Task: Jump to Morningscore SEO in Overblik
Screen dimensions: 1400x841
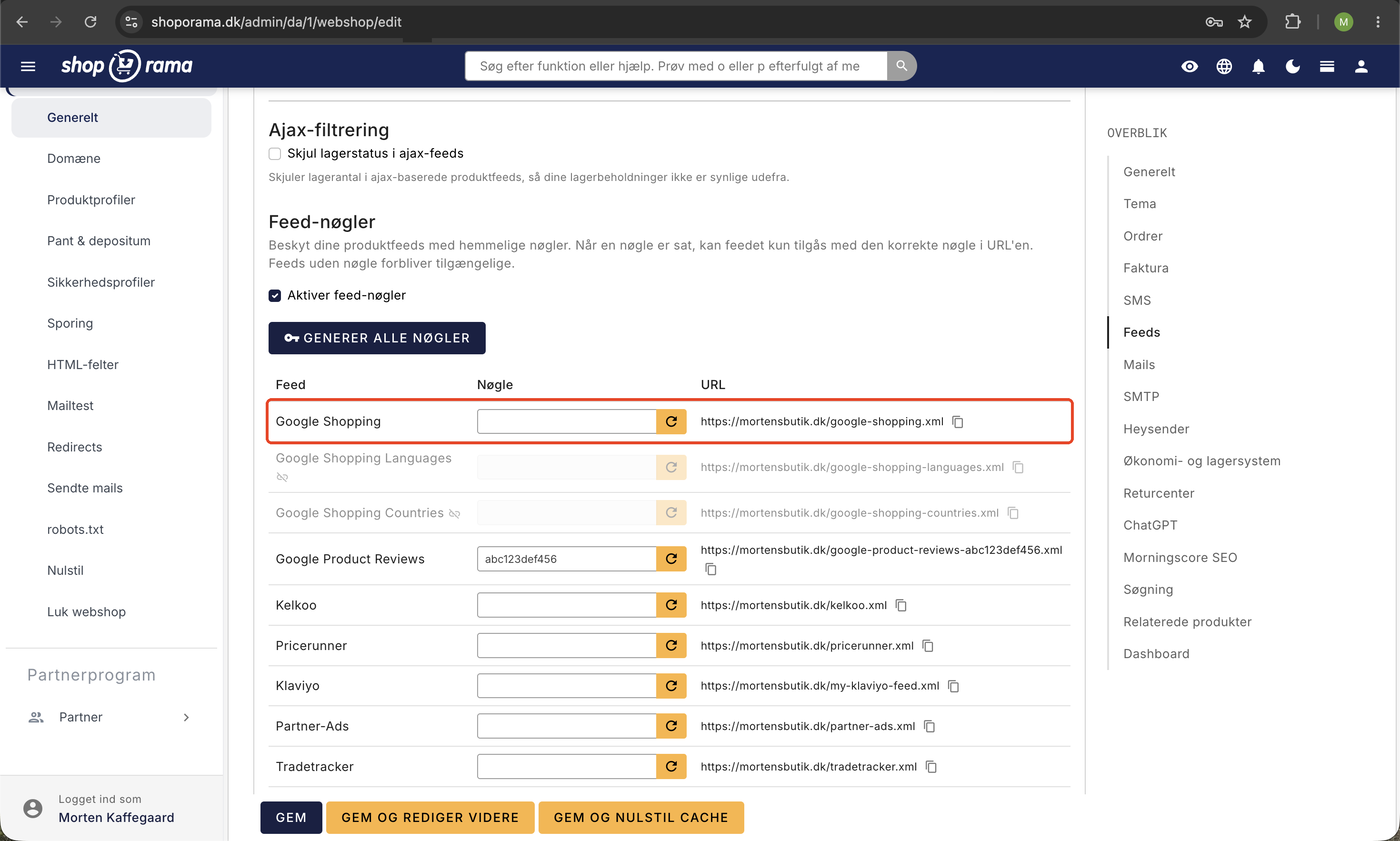Action: coord(1180,557)
